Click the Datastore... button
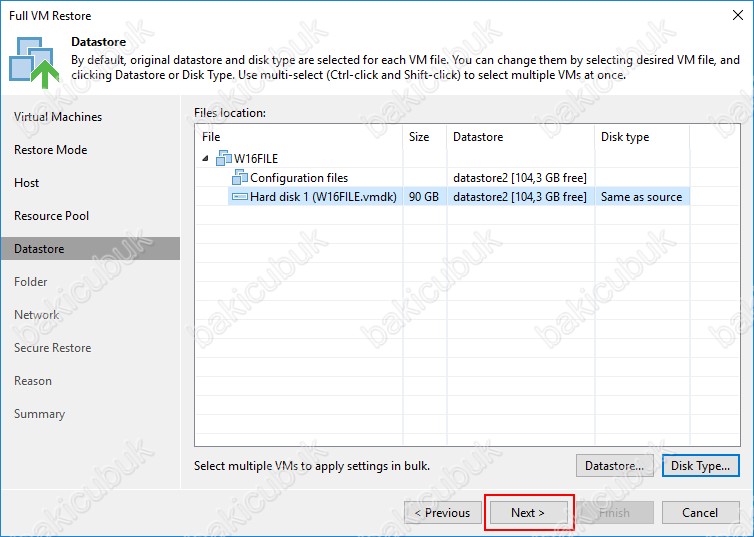This screenshot has height=537, width=754. pos(615,465)
